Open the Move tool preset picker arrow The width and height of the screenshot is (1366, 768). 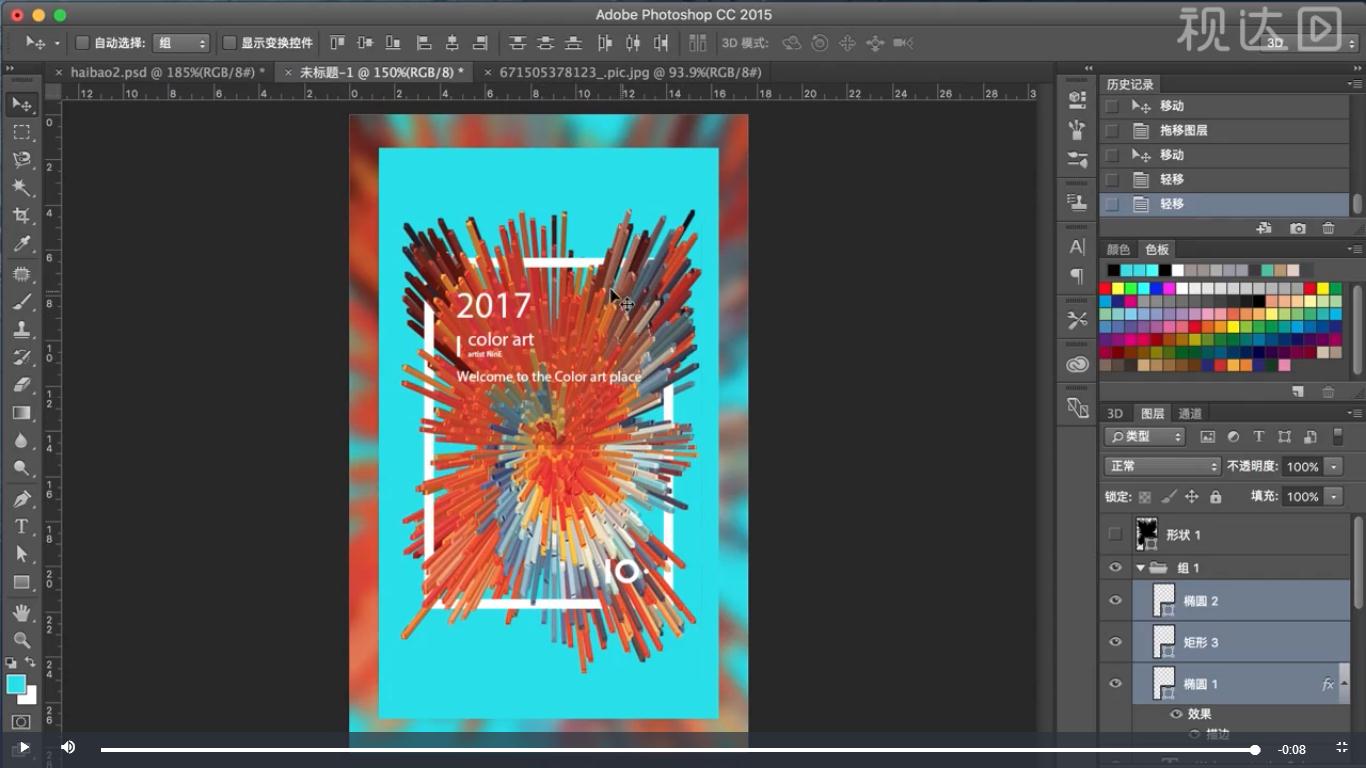[57, 43]
